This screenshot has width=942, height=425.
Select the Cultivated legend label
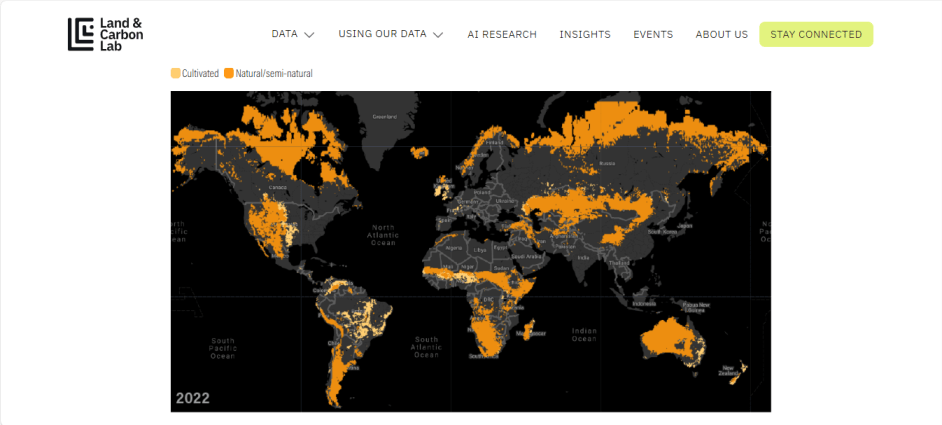pyautogui.click(x=200, y=73)
